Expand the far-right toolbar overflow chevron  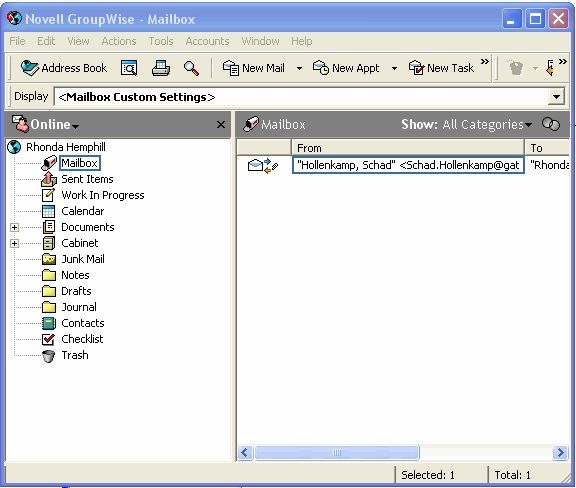coord(563,61)
